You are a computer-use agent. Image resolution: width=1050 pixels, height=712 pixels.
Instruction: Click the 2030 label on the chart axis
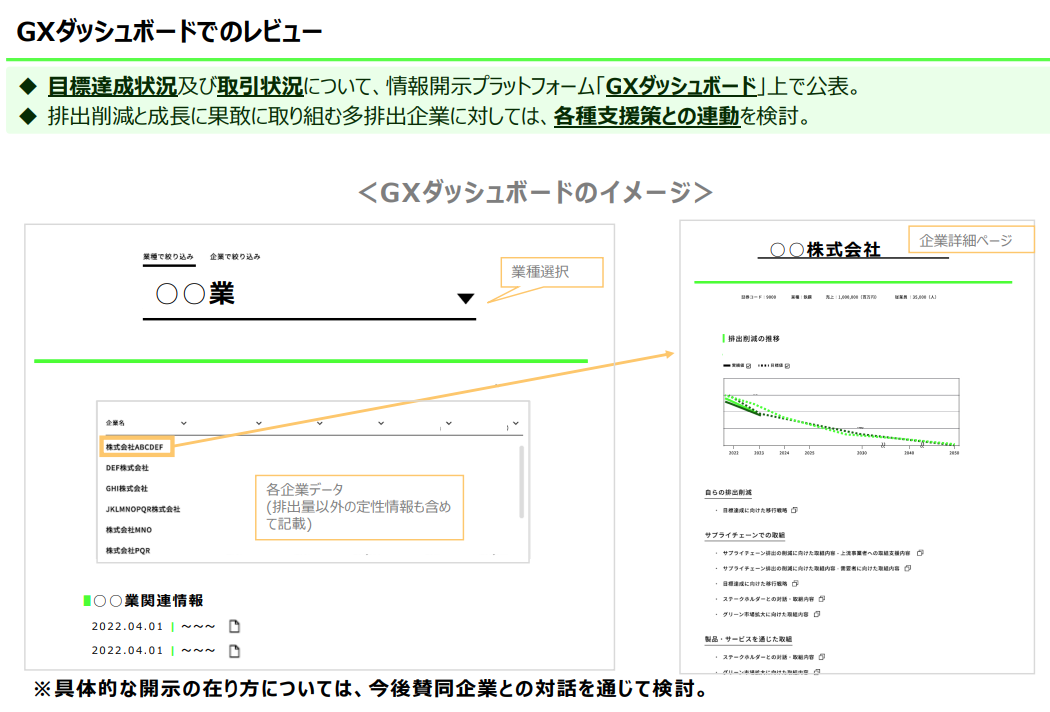click(x=862, y=453)
